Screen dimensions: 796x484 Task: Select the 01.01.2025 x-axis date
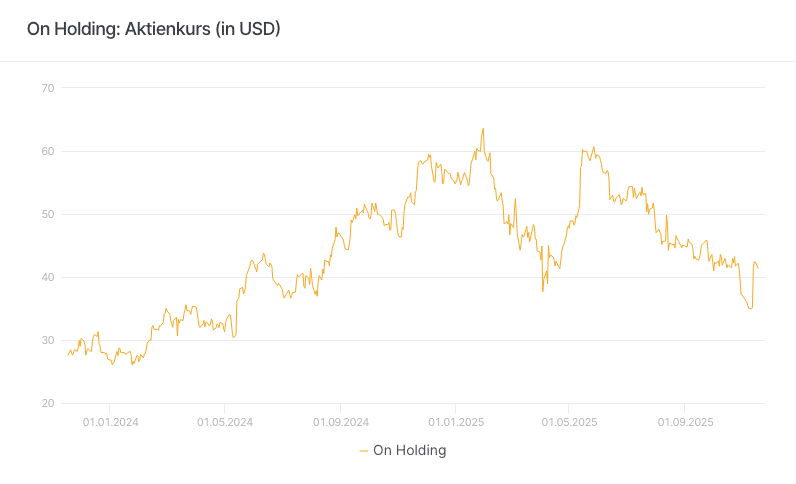pos(455,422)
